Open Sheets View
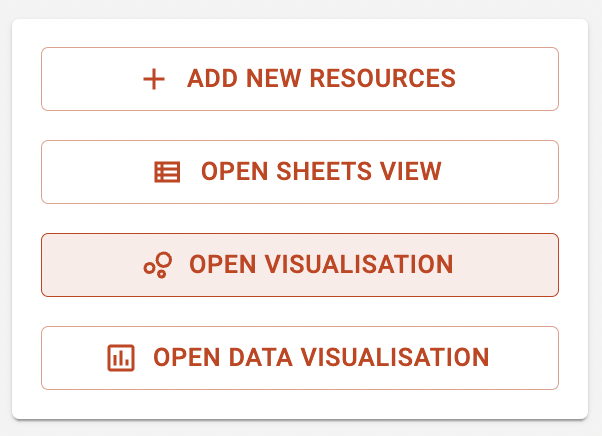 pyautogui.click(x=300, y=172)
